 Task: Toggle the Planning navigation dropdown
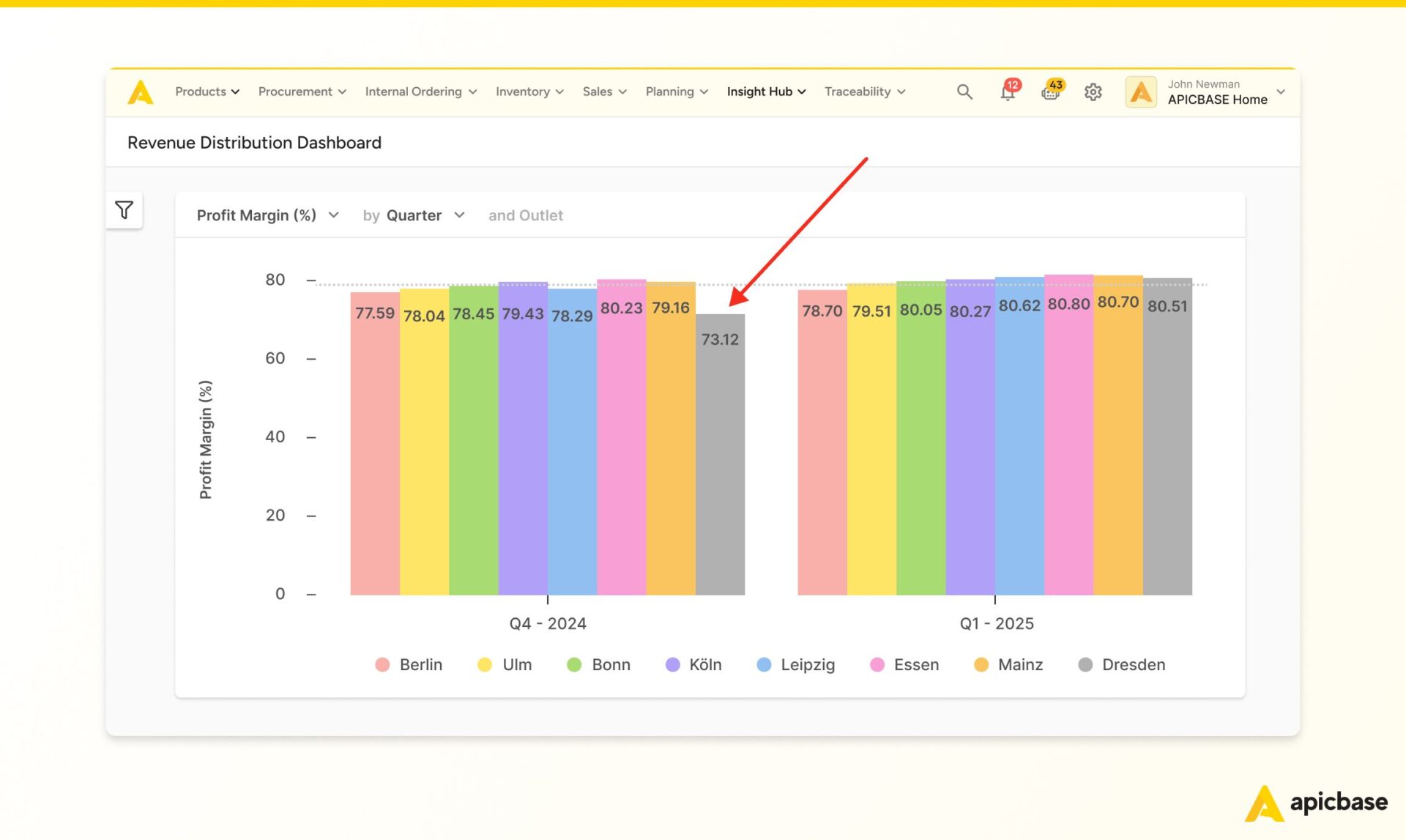(x=674, y=91)
